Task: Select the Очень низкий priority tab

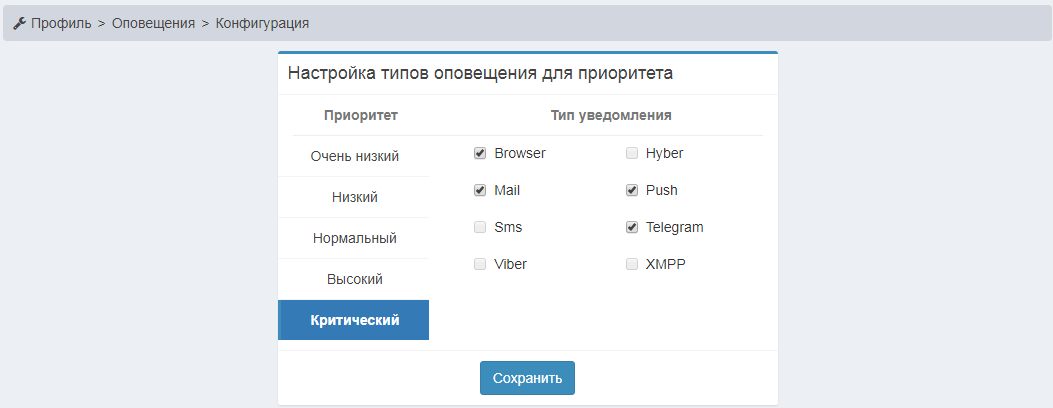Action: coord(354,156)
